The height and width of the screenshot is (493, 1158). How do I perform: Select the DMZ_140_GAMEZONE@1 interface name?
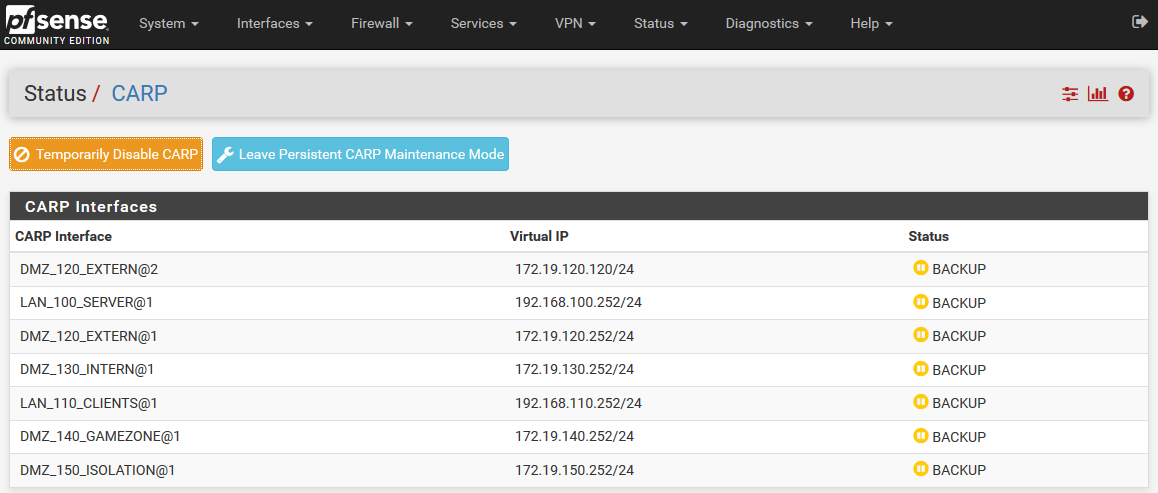[x=100, y=437]
